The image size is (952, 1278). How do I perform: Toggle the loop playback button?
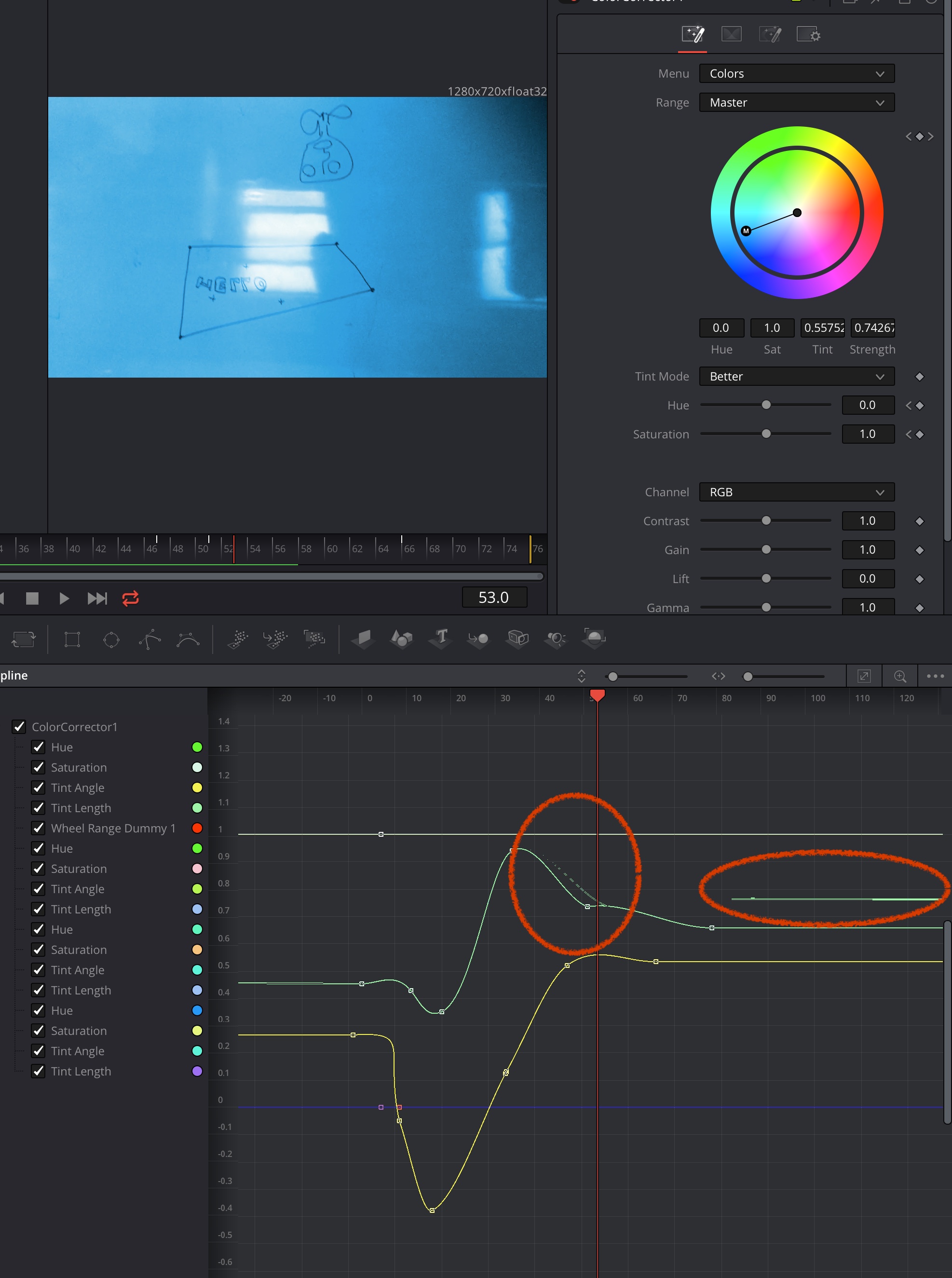click(130, 598)
